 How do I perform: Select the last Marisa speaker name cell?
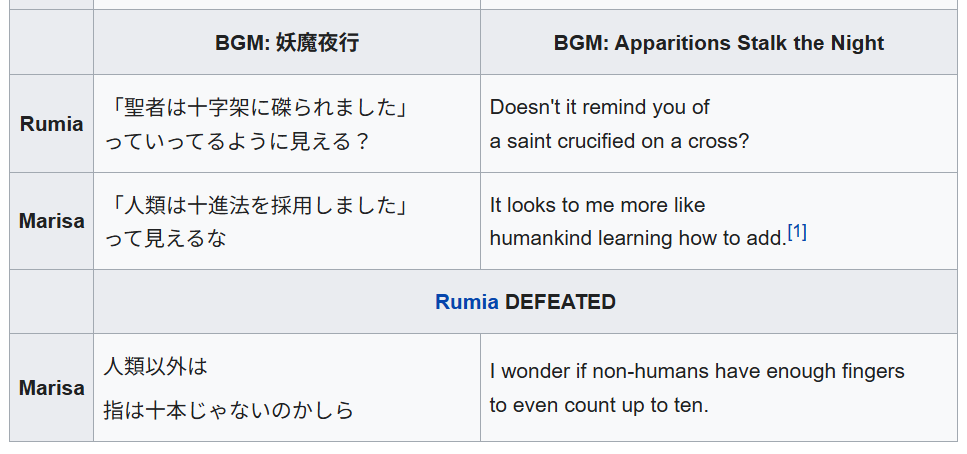pos(52,388)
